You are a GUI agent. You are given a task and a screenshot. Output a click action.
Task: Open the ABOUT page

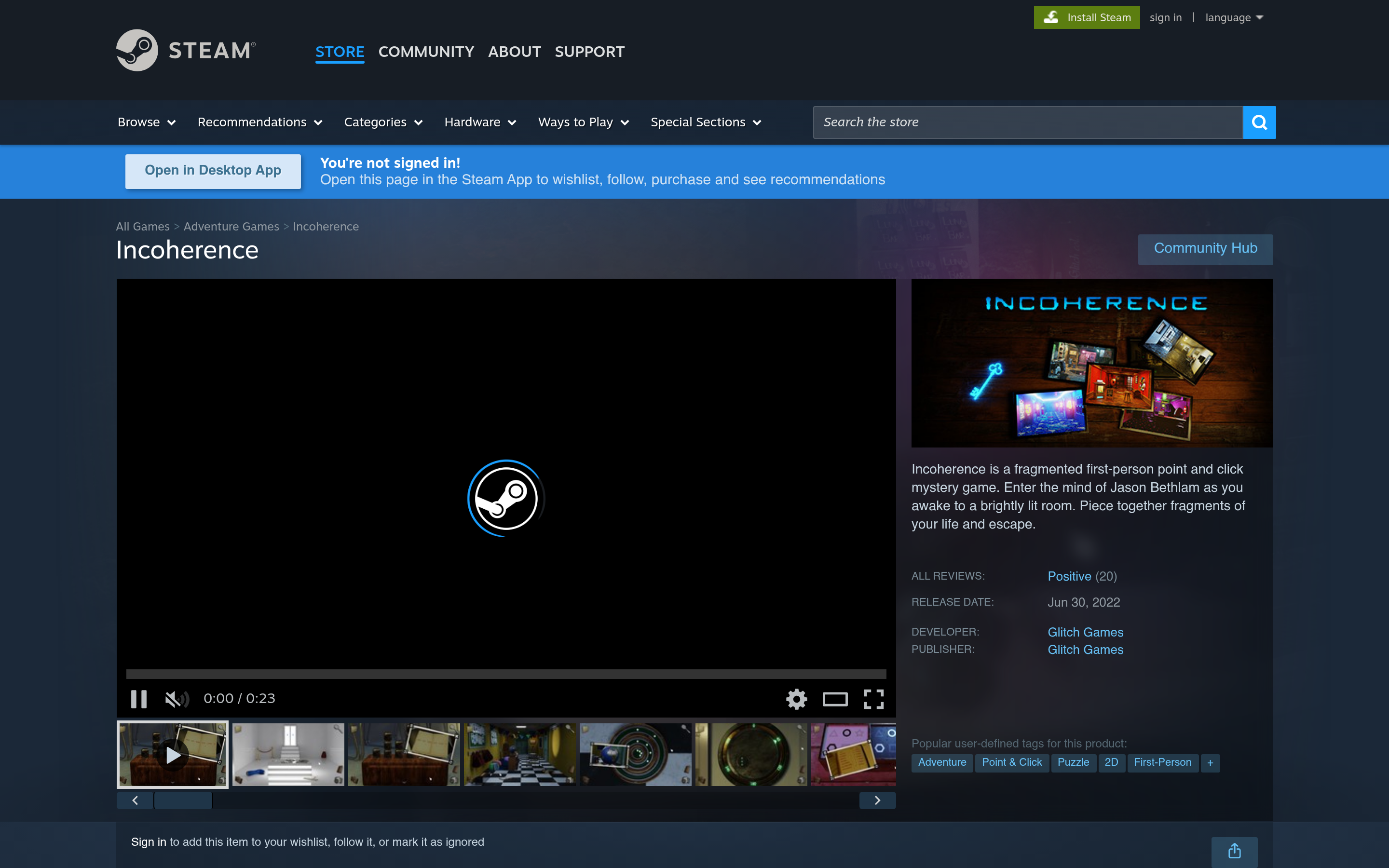pos(514,52)
